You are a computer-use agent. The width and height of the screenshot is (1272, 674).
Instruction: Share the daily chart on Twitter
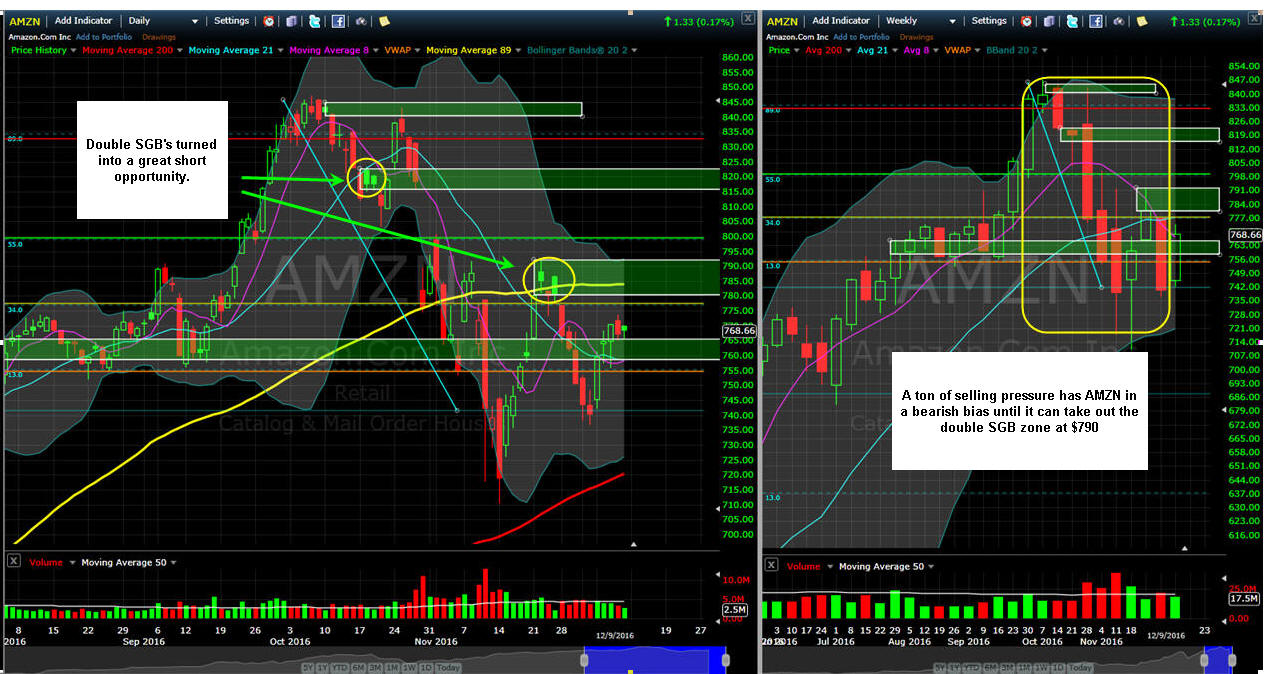pos(314,21)
